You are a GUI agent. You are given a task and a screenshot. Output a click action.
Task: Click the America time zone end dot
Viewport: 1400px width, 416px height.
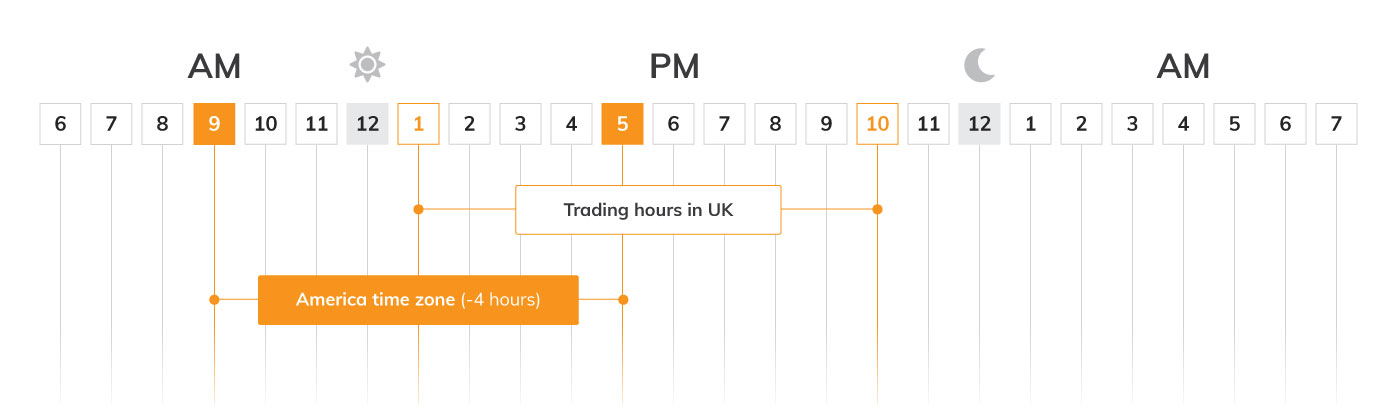point(623,300)
